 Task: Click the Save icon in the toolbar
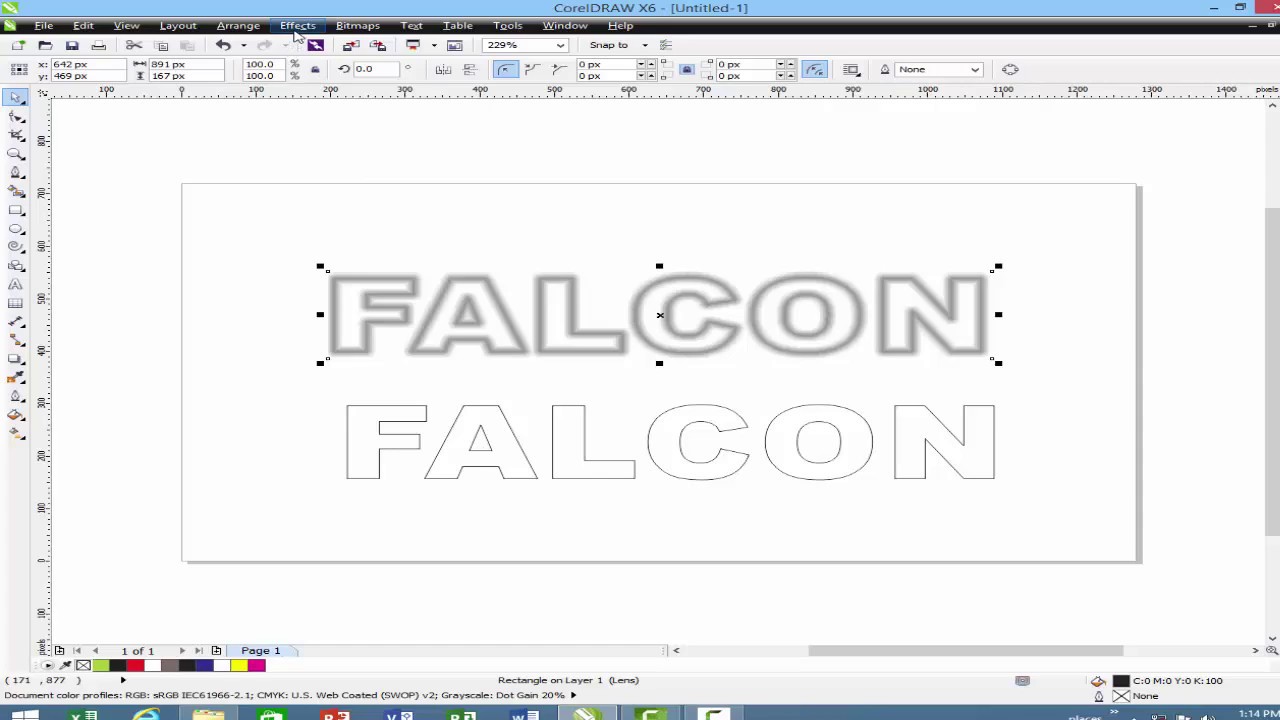(72, 45)
